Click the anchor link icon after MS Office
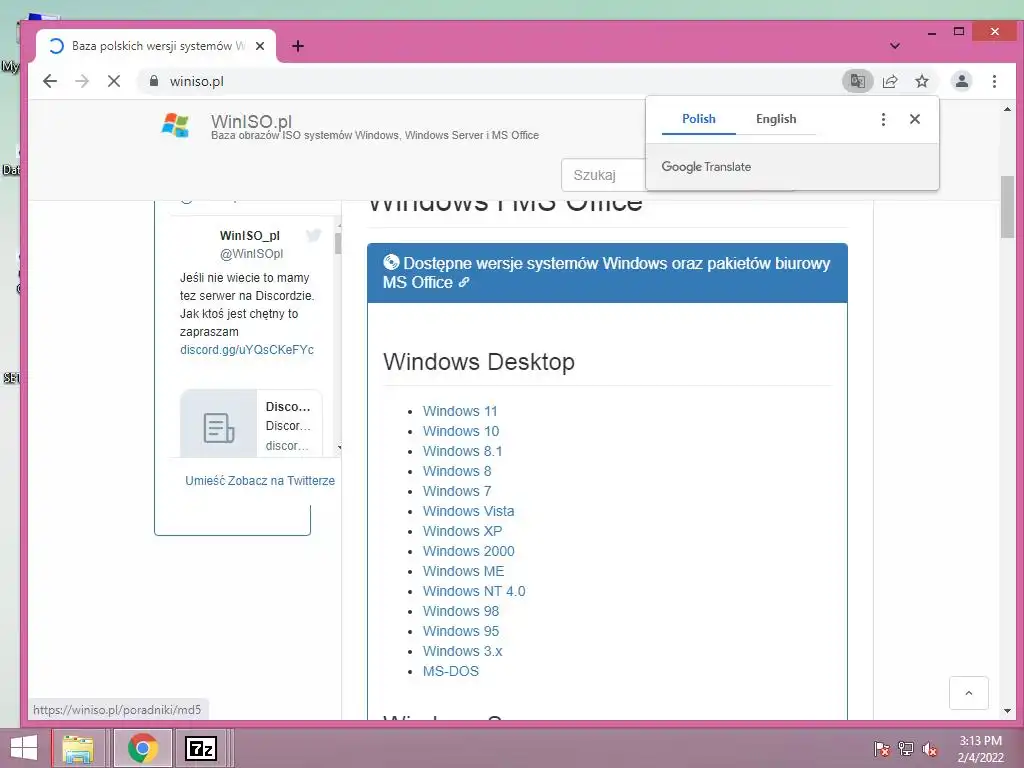 pyautogui.click(x=464, y=282)
